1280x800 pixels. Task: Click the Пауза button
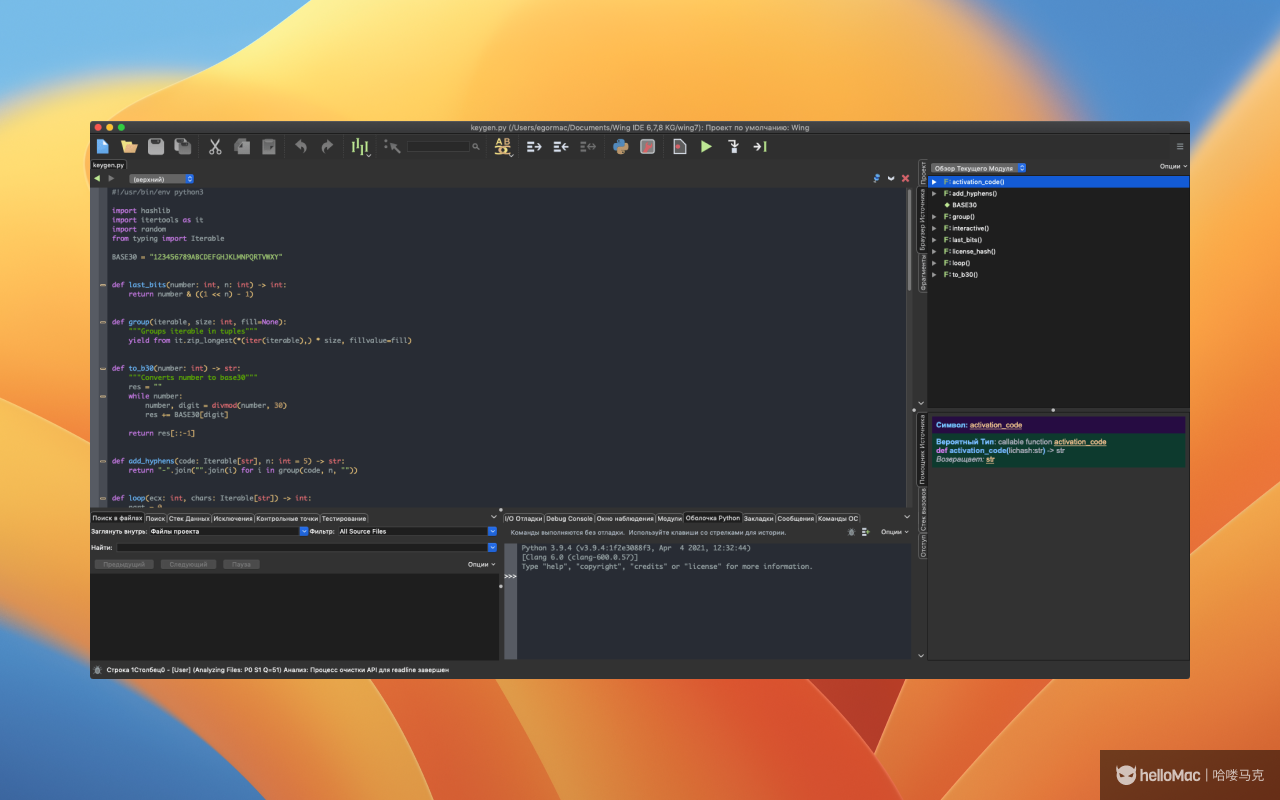click(241, 565)
